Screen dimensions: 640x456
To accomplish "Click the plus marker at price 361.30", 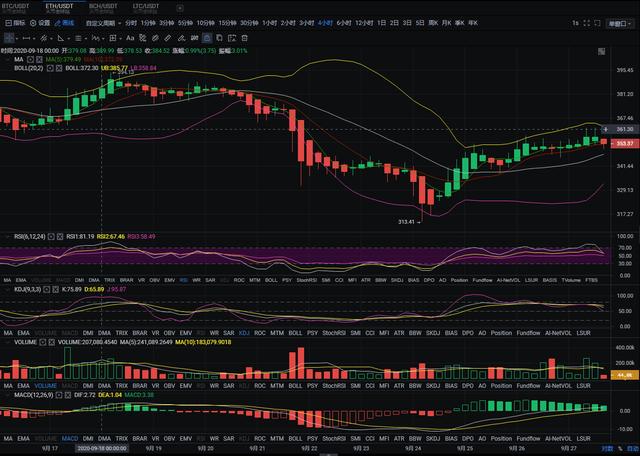I will (x=606, y=129).
